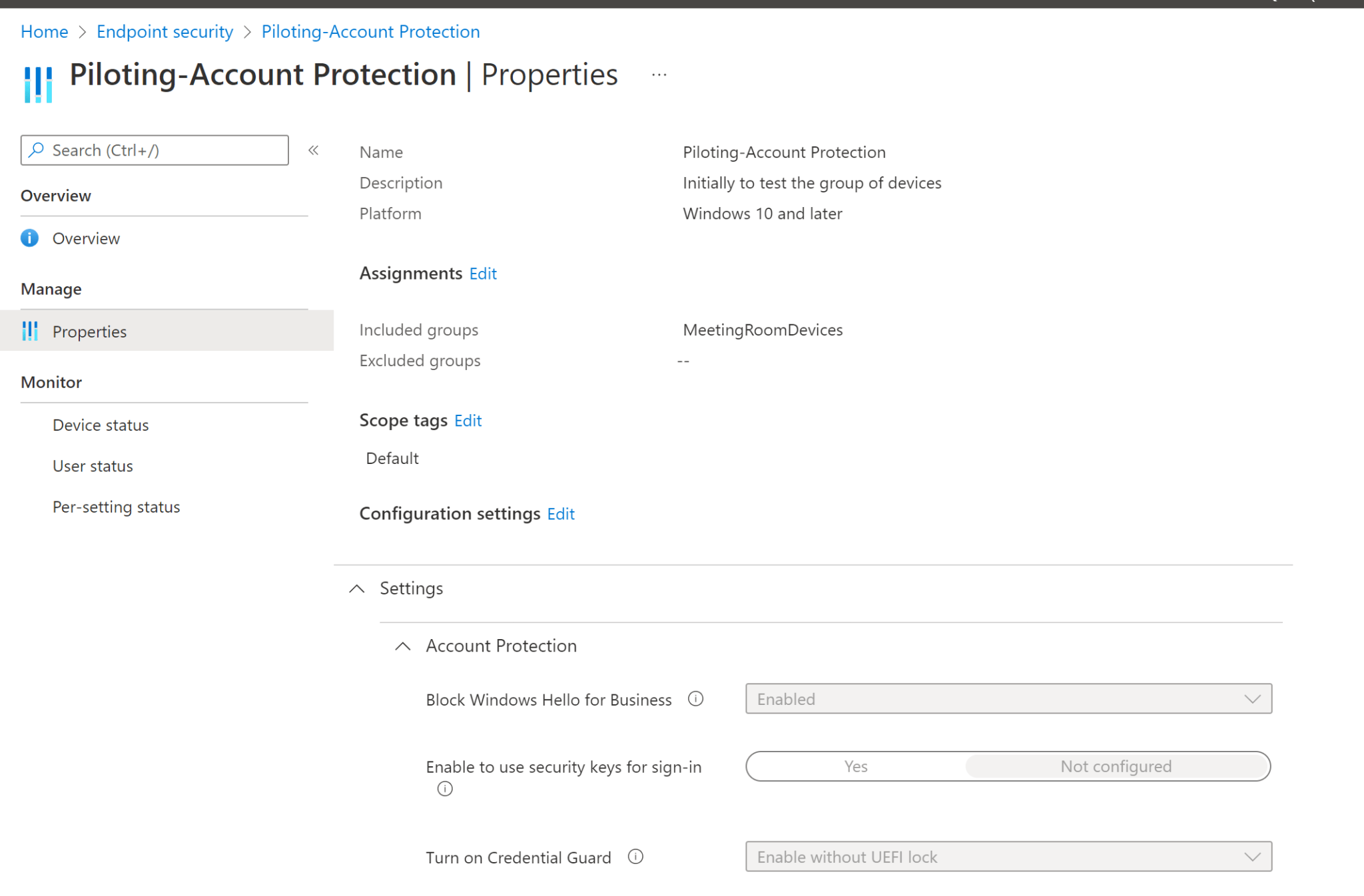Select Yes for security keys for sign-in
This screenshot has width=1364, height=896.
click(x=855, y=766)
